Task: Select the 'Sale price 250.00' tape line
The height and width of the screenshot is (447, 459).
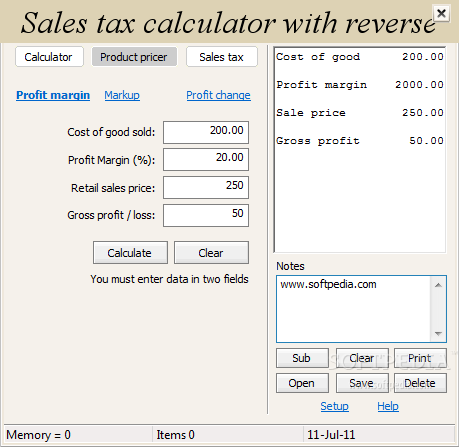Action: 360,113
